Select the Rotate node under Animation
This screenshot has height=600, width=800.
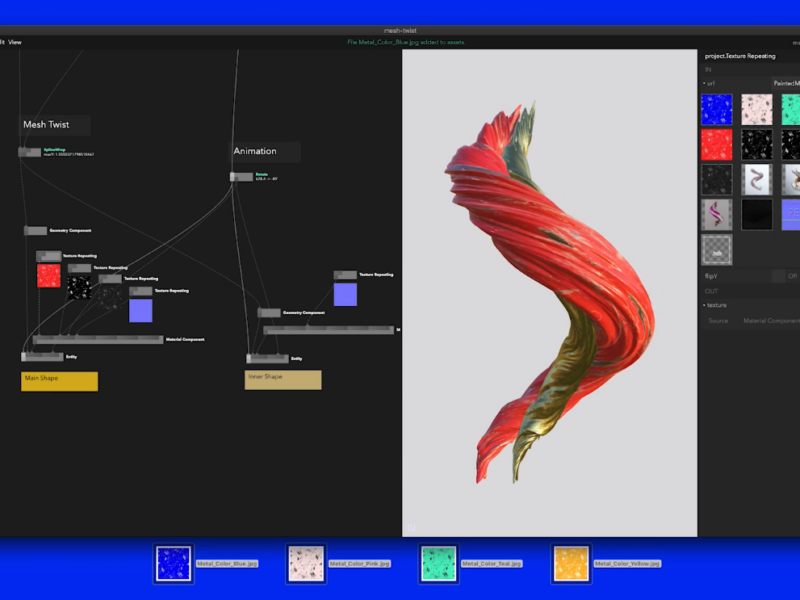tap(242, 177)
